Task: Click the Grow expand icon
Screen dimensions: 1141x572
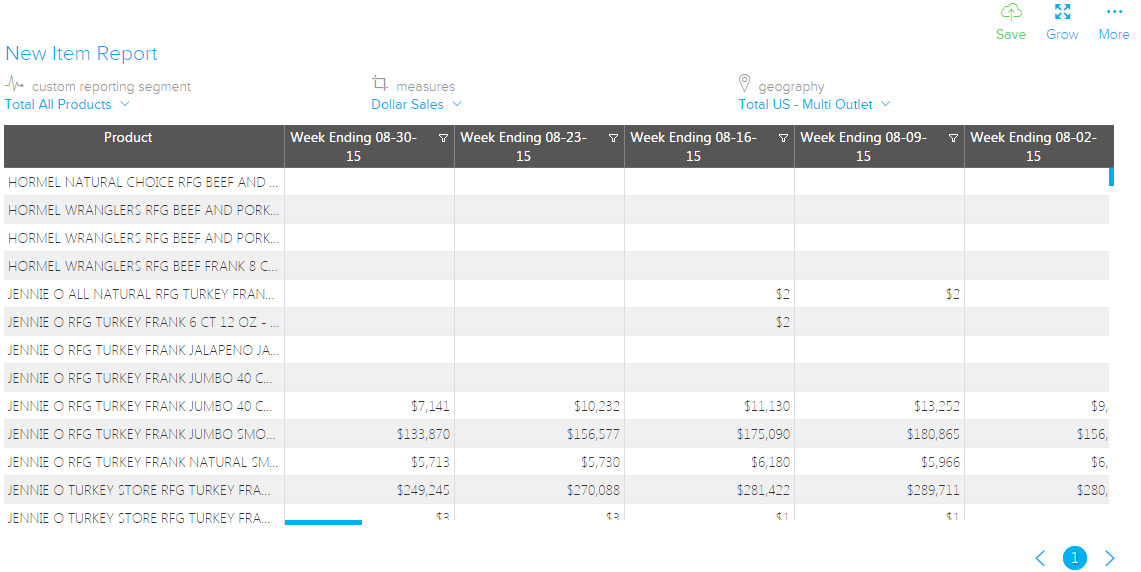Action: pos(1062,12)
